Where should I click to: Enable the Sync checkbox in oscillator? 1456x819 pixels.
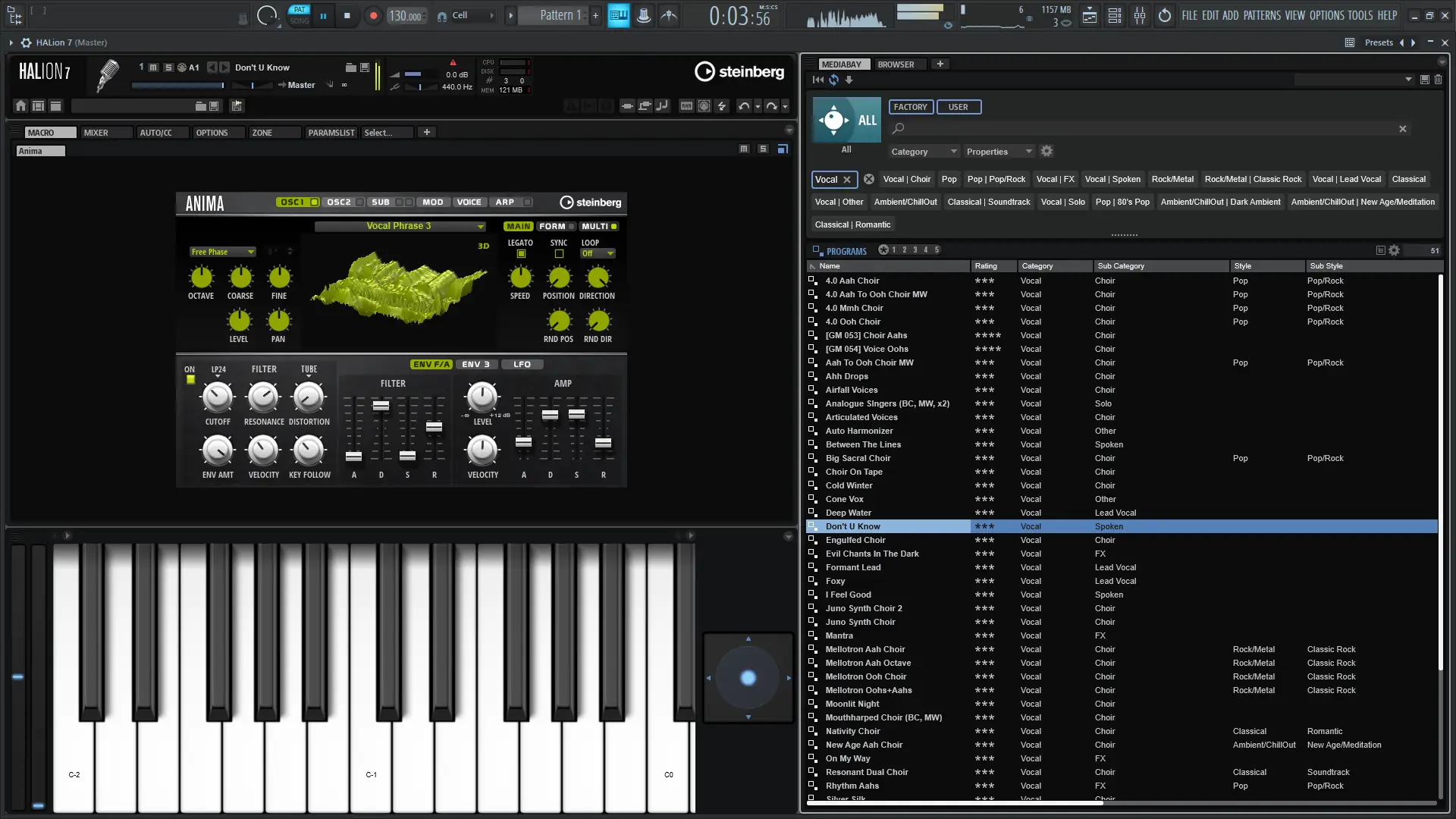pos(559,254)
